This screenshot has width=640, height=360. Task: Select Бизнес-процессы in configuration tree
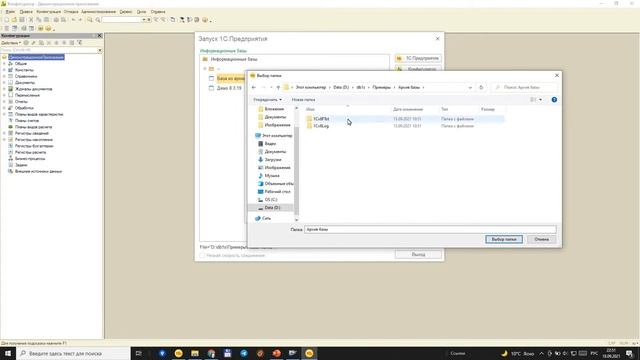tap(30, 159)
